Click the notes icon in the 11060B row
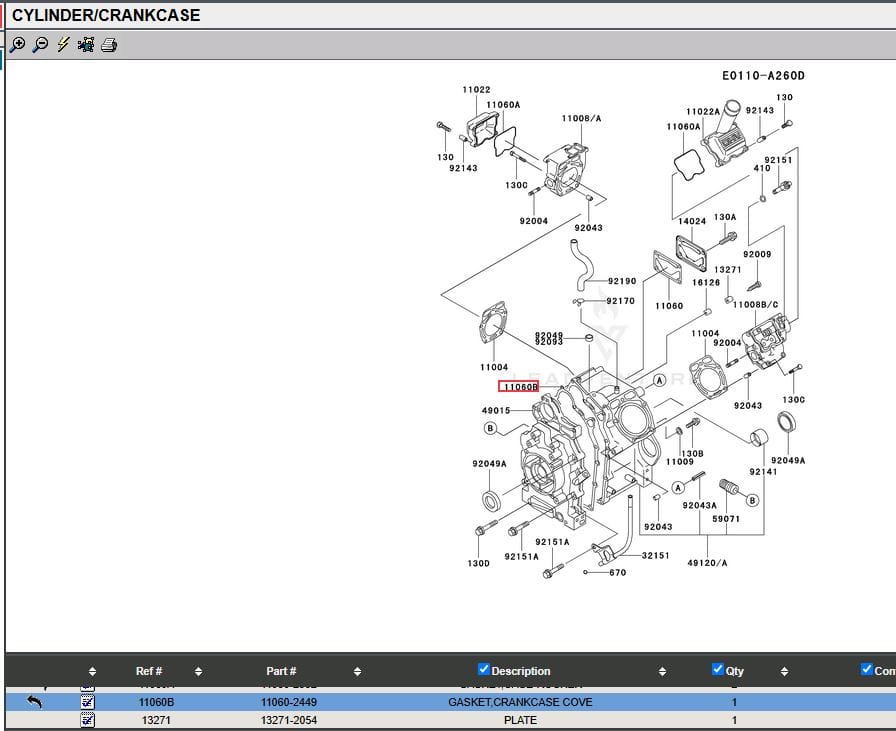Viewport: 896px width, 731px height. click(88, 702)
